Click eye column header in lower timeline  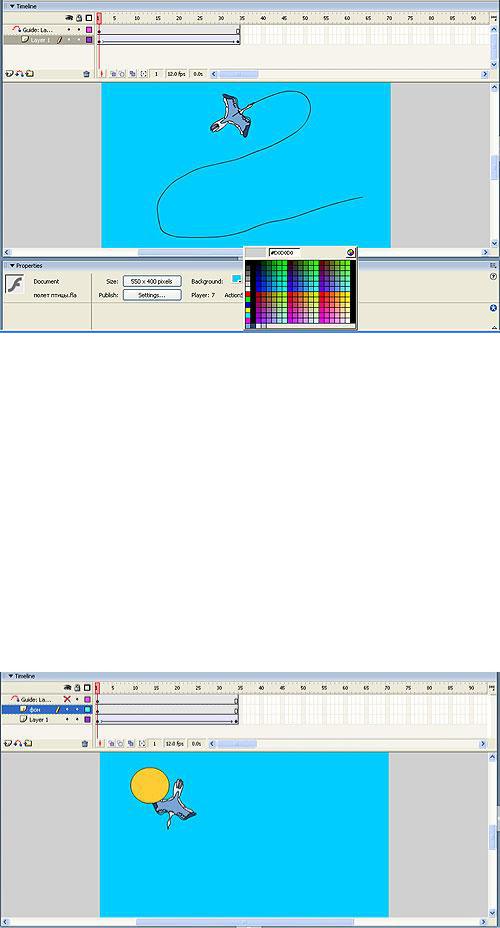pos(67,688)
